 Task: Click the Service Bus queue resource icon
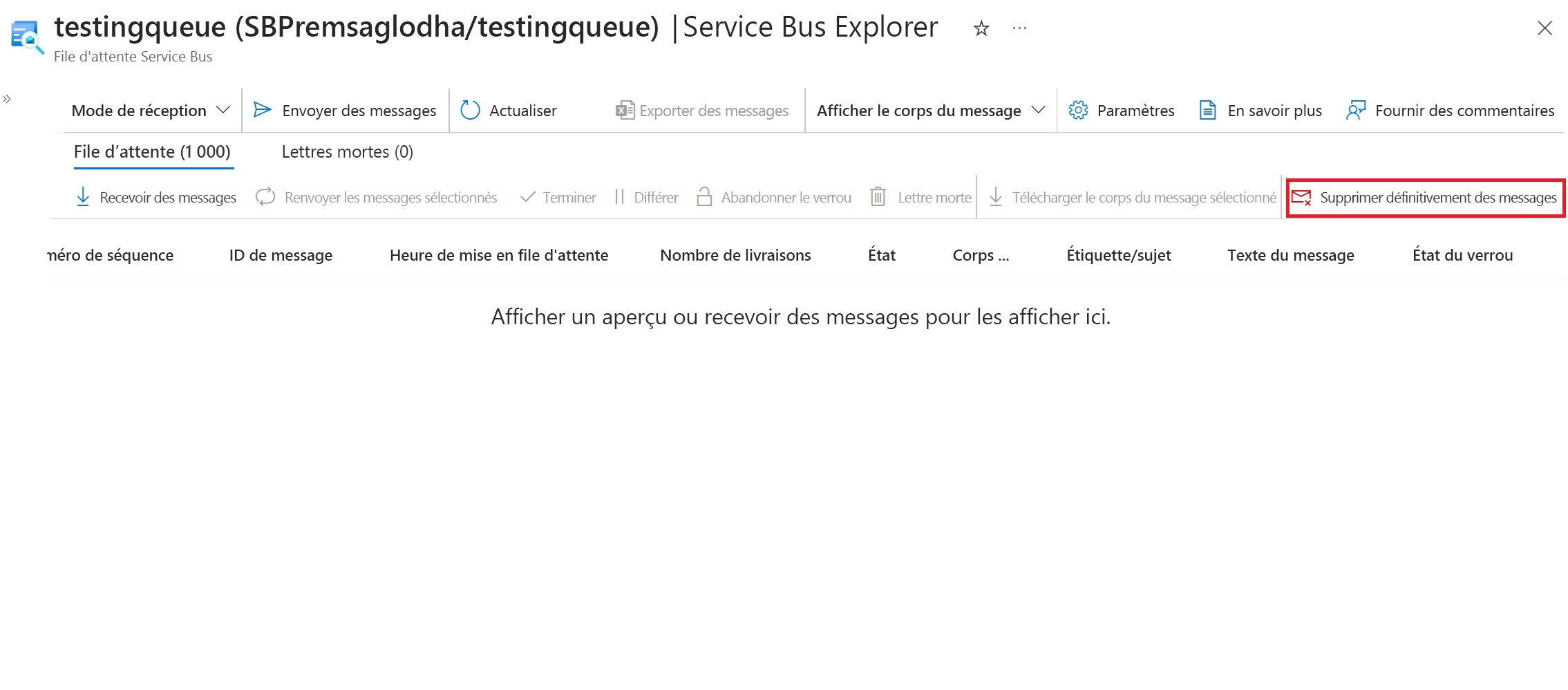28,37
